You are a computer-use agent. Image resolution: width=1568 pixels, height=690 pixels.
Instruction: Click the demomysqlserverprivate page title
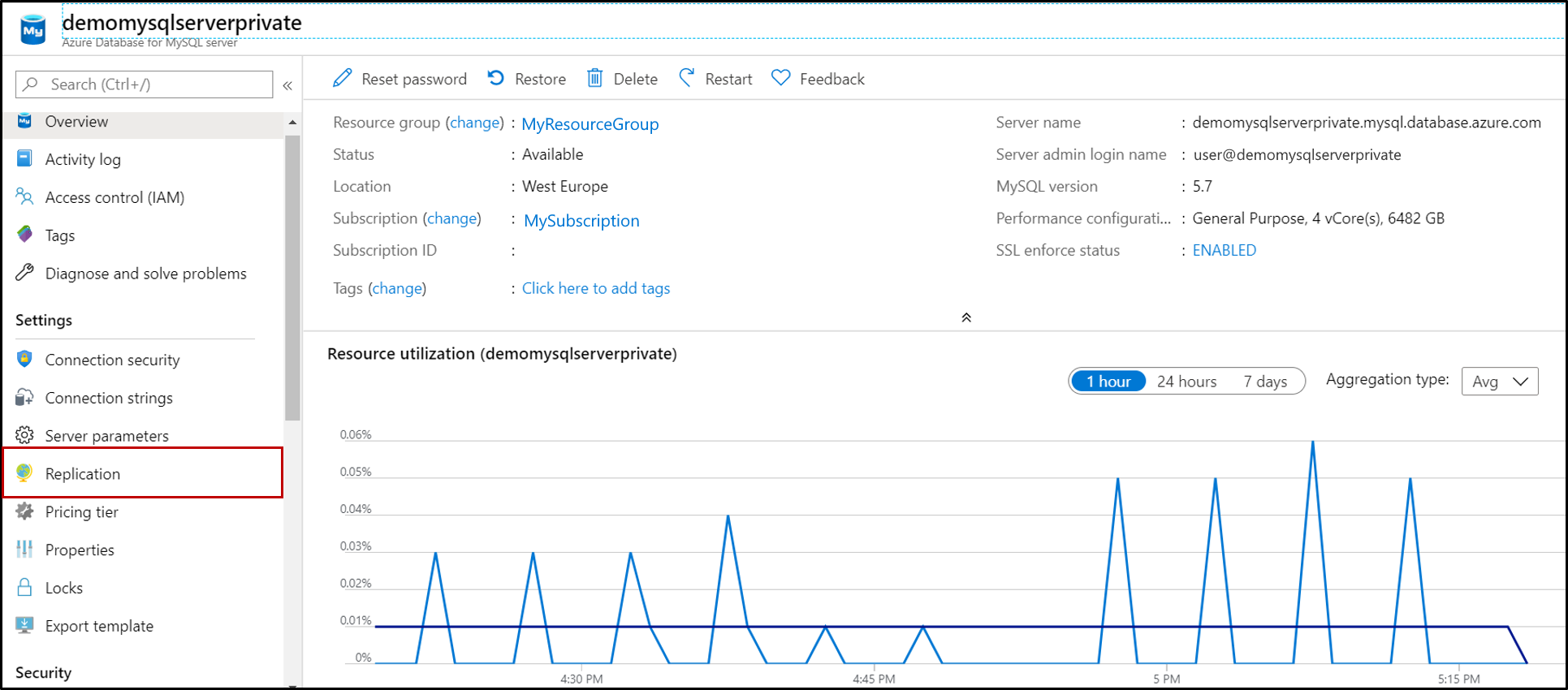[182, 23]
